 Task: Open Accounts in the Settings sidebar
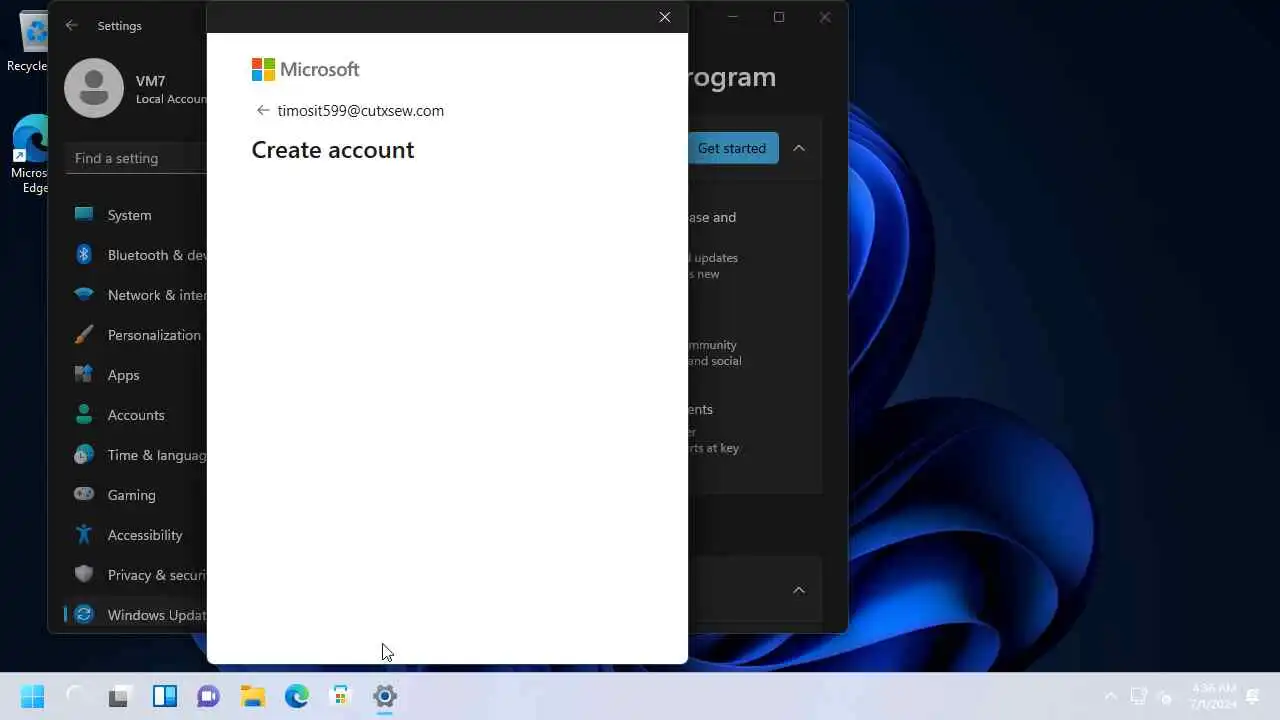pos(136,415)
